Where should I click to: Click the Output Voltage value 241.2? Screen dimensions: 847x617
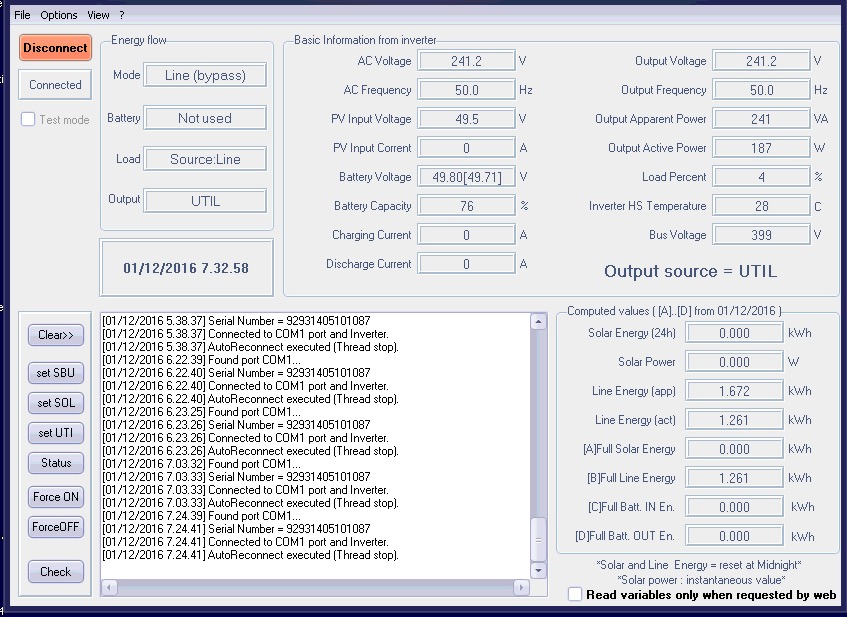coord(762,61)
